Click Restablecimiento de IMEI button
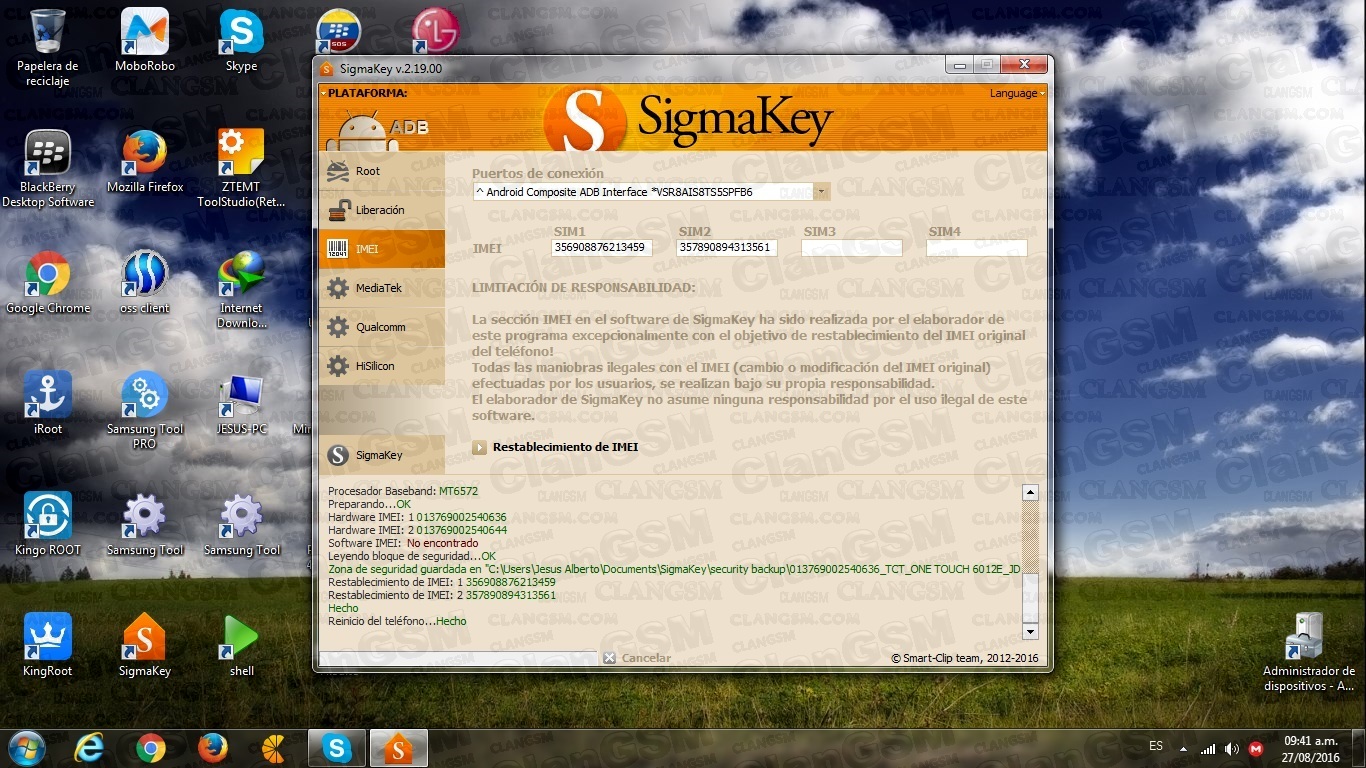The height and width of the screenshot is (768, 1366). click(555, 447)
